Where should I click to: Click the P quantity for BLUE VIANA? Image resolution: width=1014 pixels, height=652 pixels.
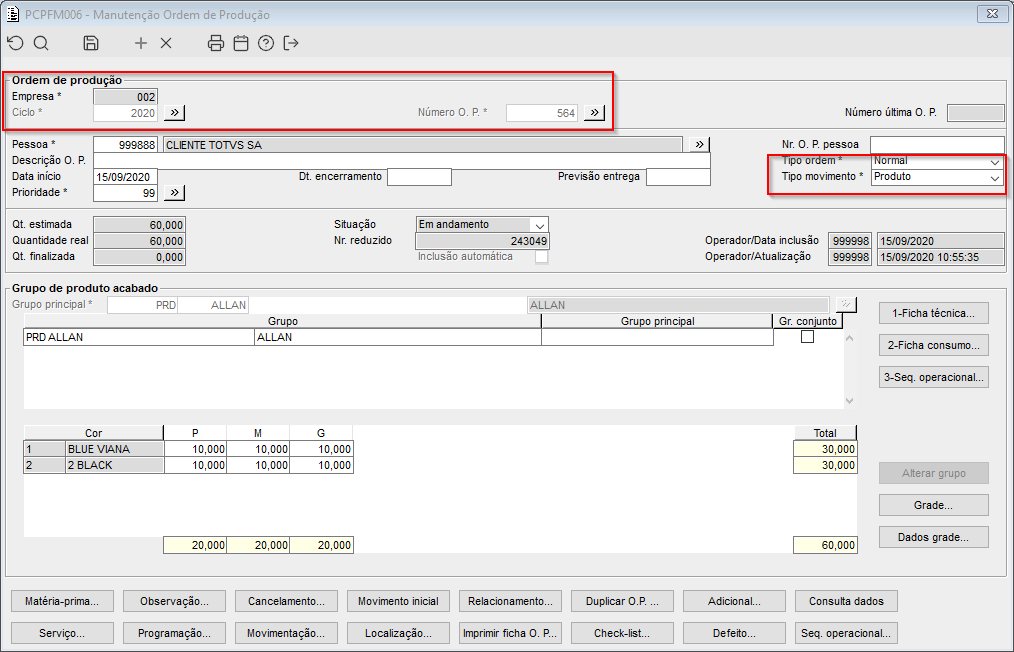click(195, 449)
